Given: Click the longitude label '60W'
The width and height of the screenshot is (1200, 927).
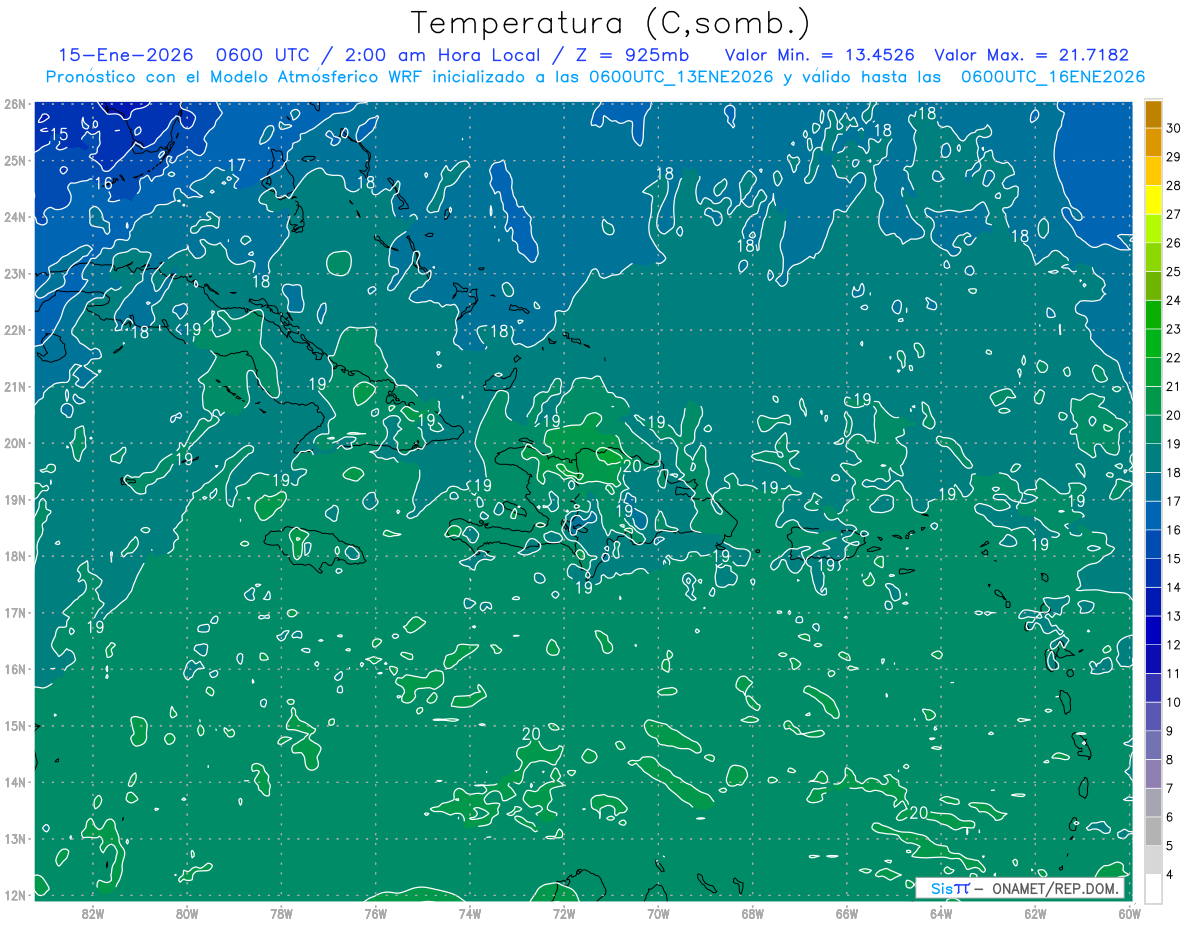Looking at the screenshot, I should click(x=1129, y=913).
